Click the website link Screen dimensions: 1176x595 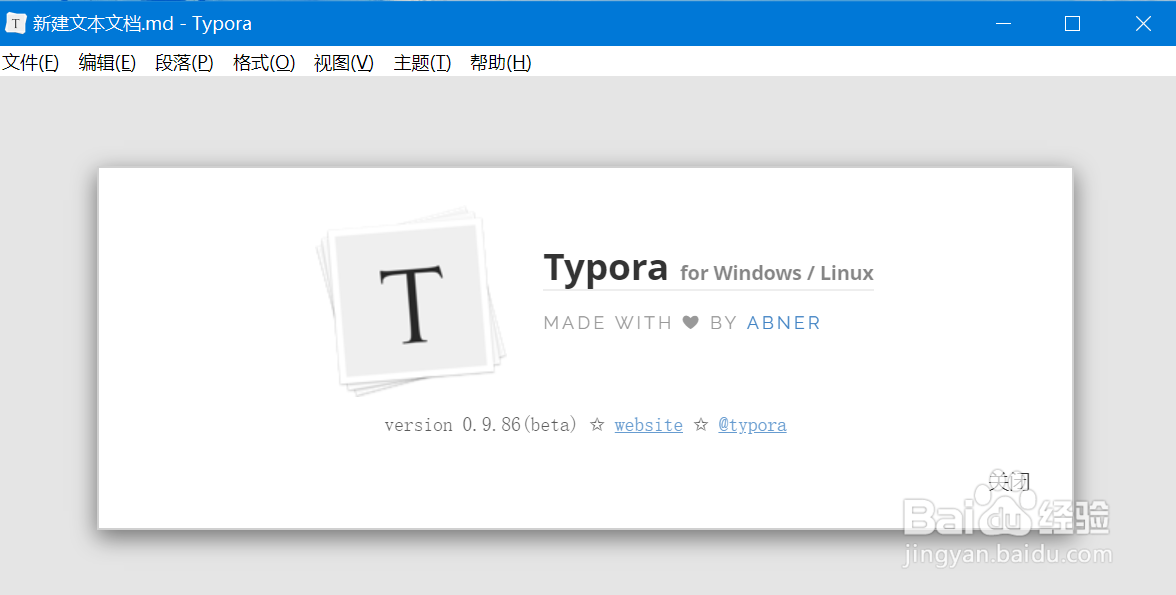click(x=649, y=425)
